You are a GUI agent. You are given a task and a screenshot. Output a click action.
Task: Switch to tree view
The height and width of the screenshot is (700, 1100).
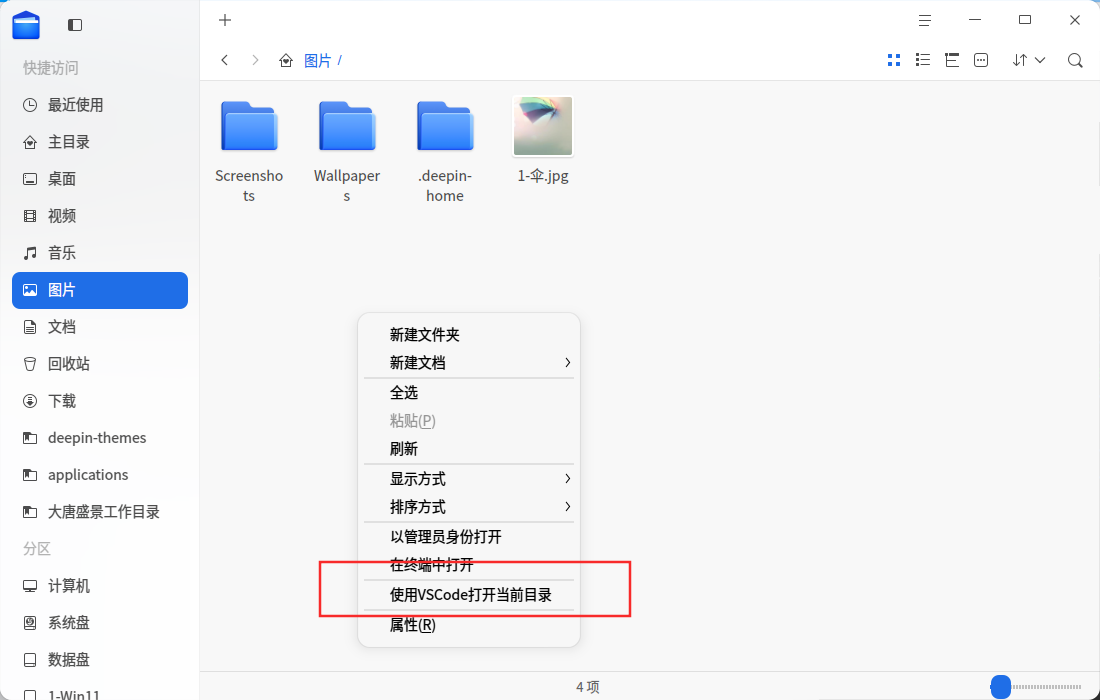[x=952, y=60]
